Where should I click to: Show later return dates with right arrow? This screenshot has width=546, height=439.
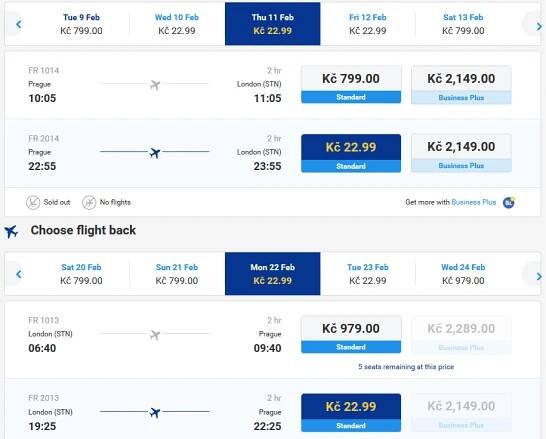[x=539, y=276]
